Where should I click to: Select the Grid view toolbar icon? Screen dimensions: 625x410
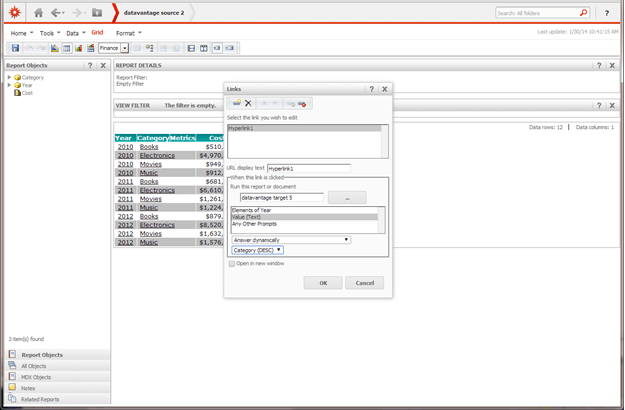click(67, 48)
